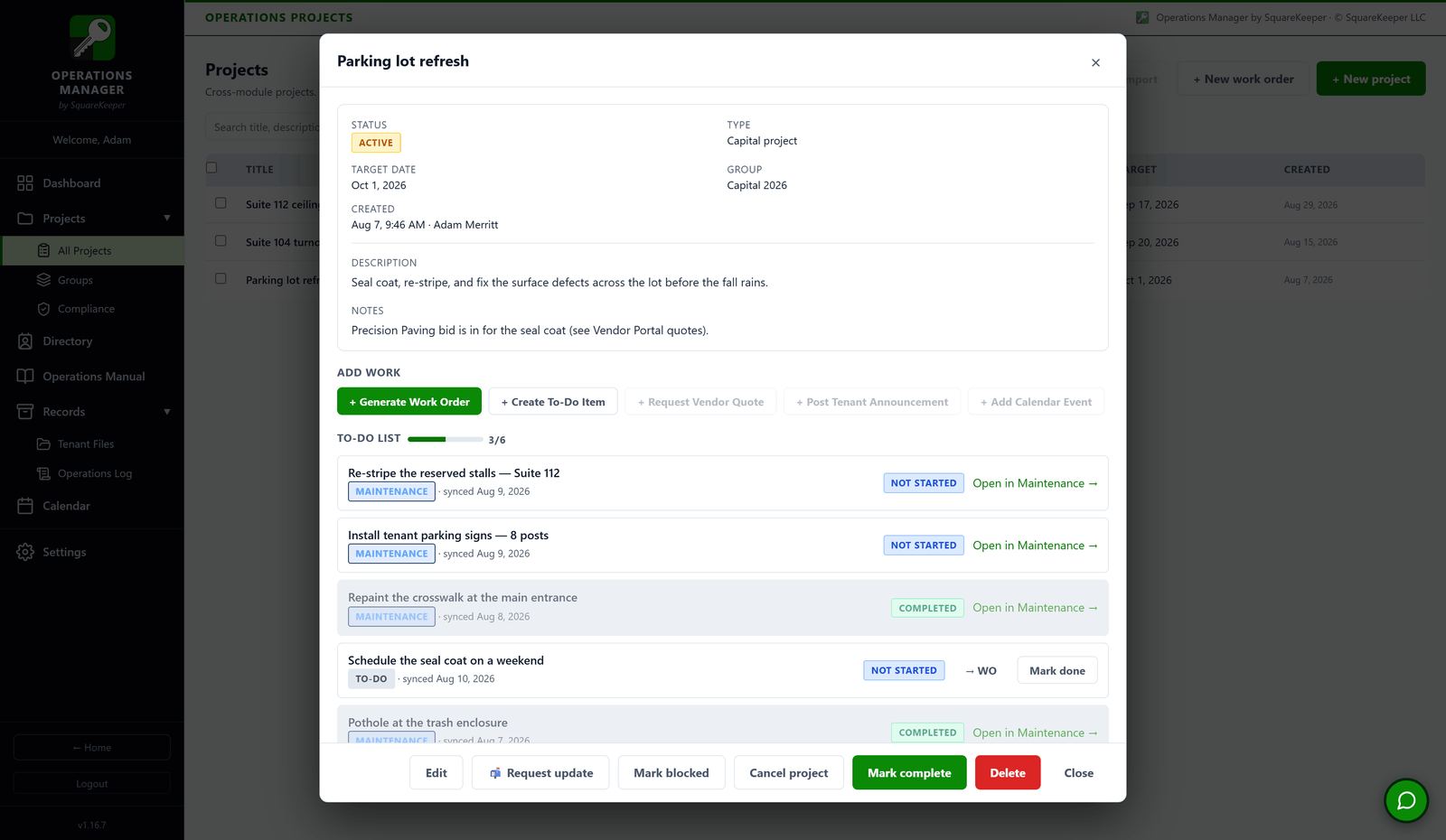
Task: Click the To-Do list progress bar
Action: 445,439
